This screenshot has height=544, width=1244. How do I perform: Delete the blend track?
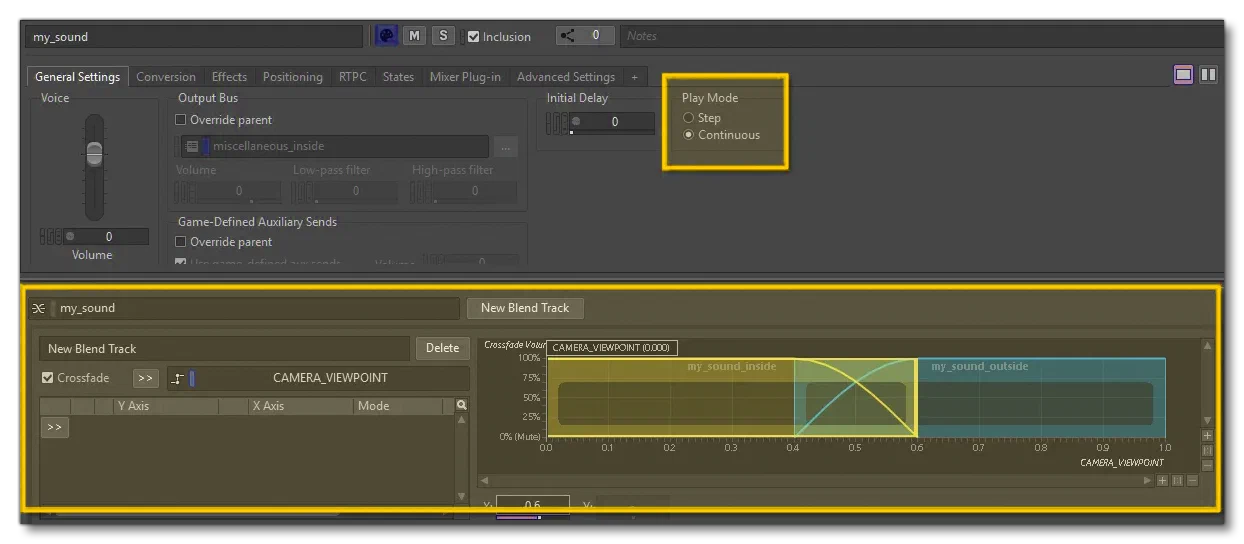click(x=442, y=348)
